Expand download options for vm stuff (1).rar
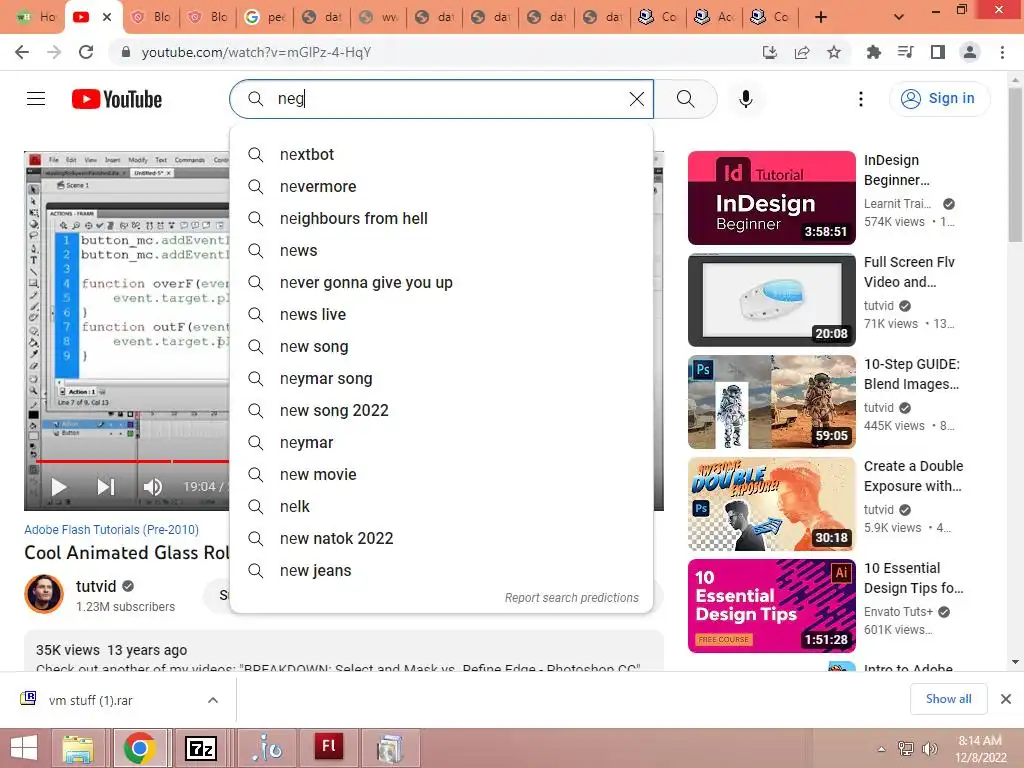This screenshot has height=768, width=1024. click(x=213, y=700)
